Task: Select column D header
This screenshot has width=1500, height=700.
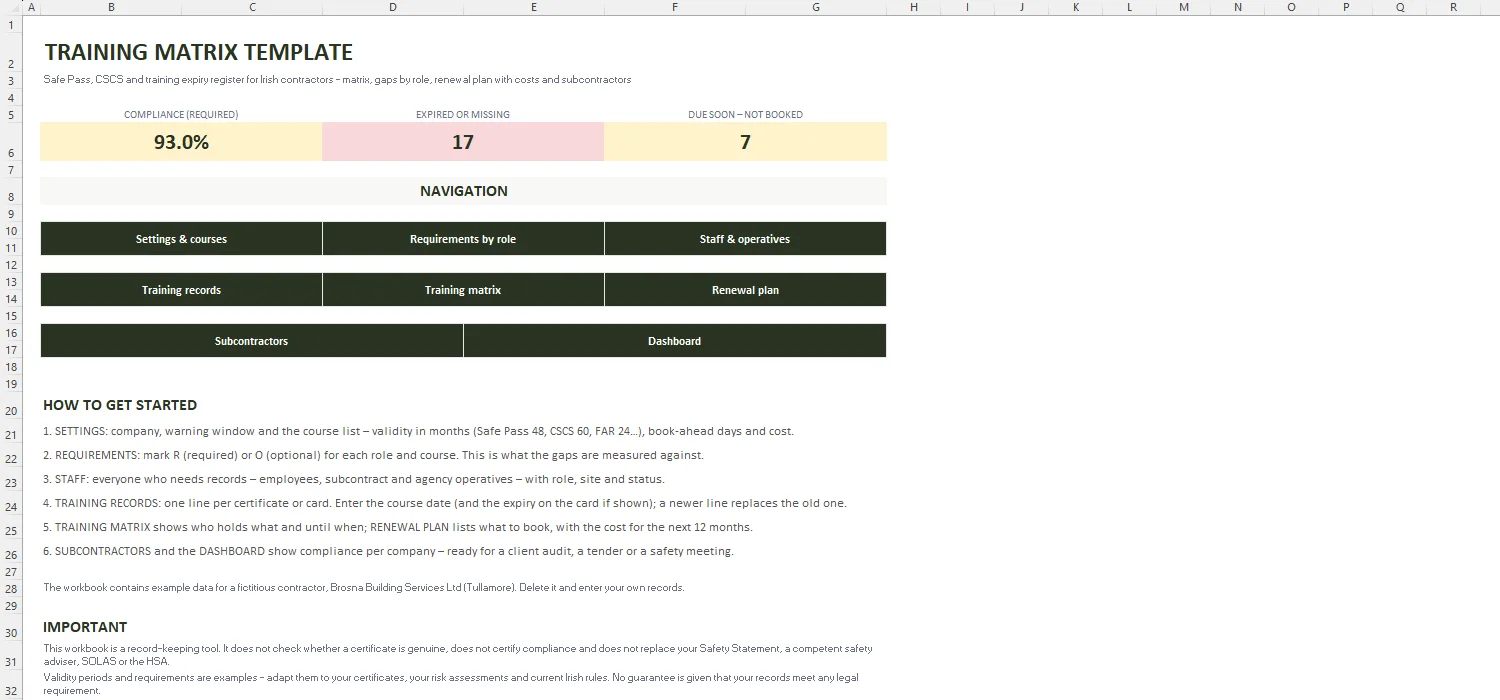Action: tap(392, 7)
